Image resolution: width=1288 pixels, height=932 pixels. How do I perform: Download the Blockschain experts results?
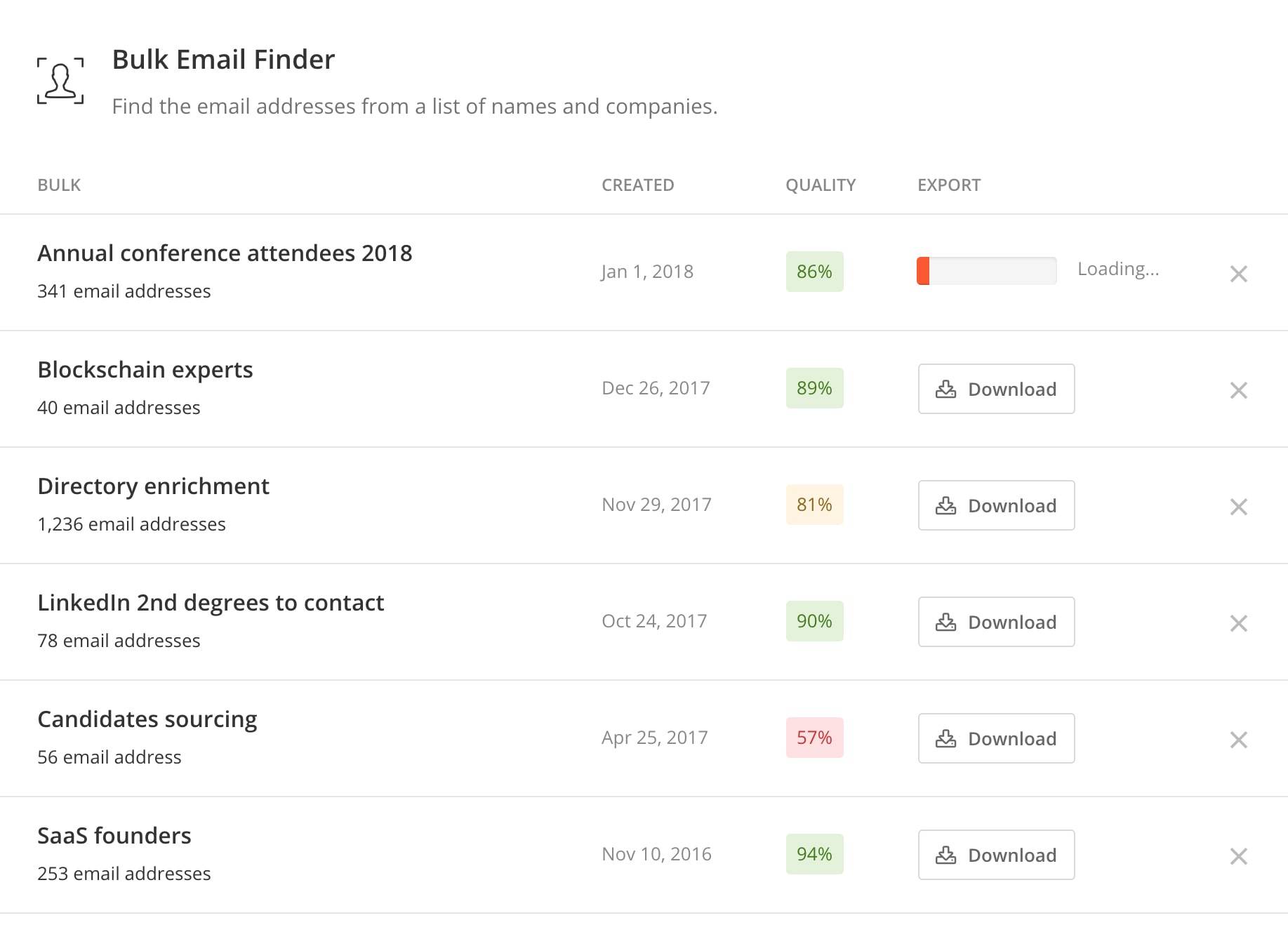(x=996, y=389)
